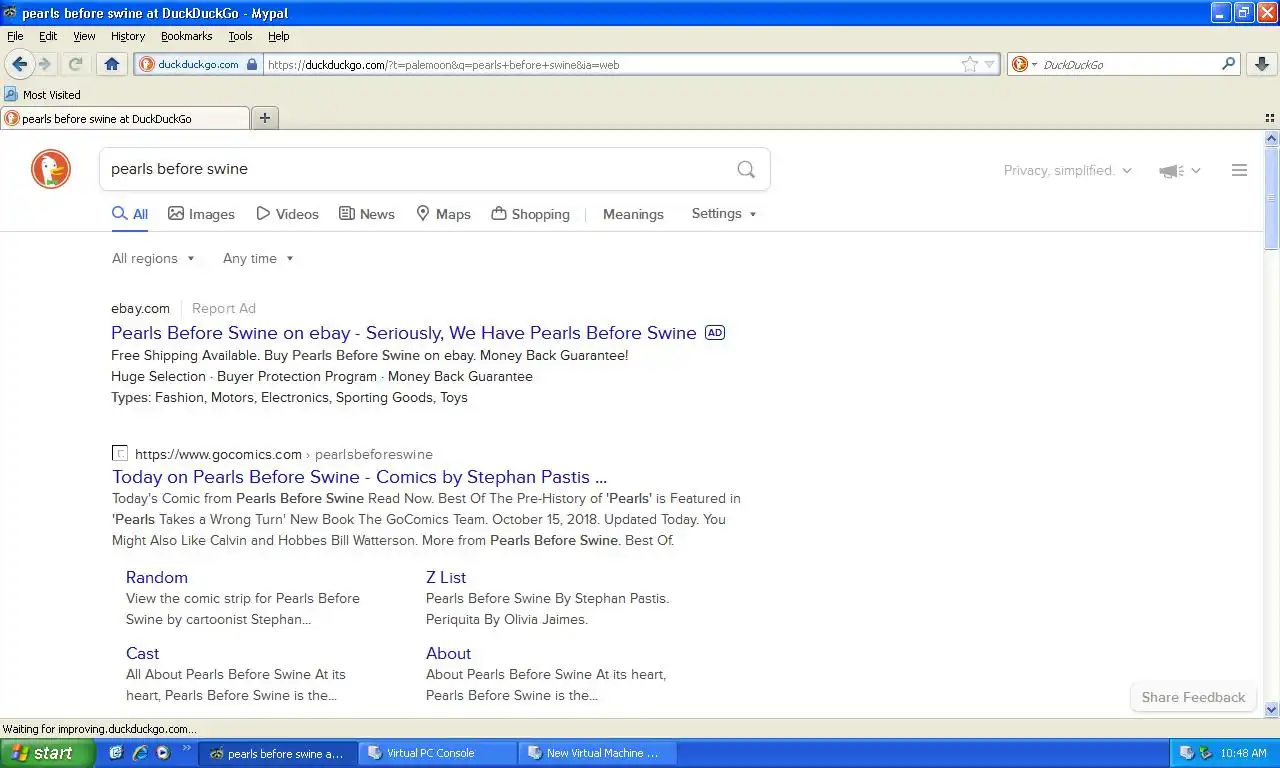Open a new tab with plus button

(265, 118)
